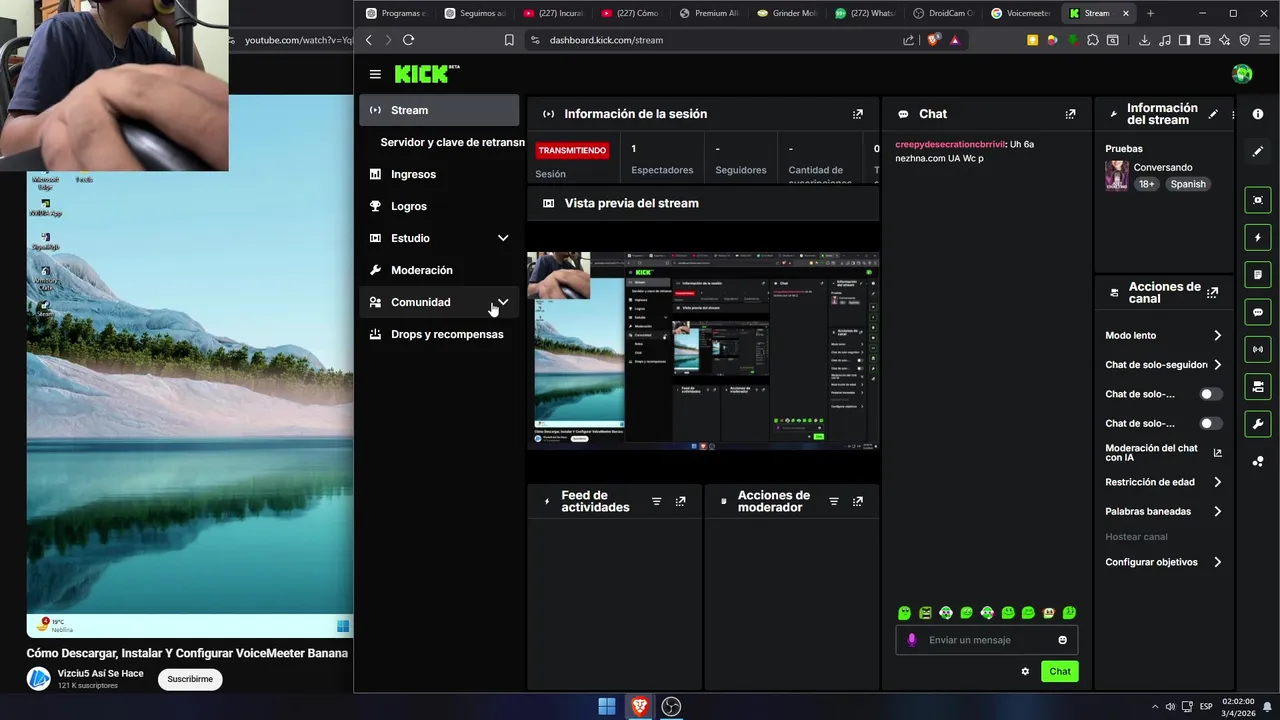The image size is (1280, 720).
Task: Open Modo lento options
Action: [x=1163, y=336]
